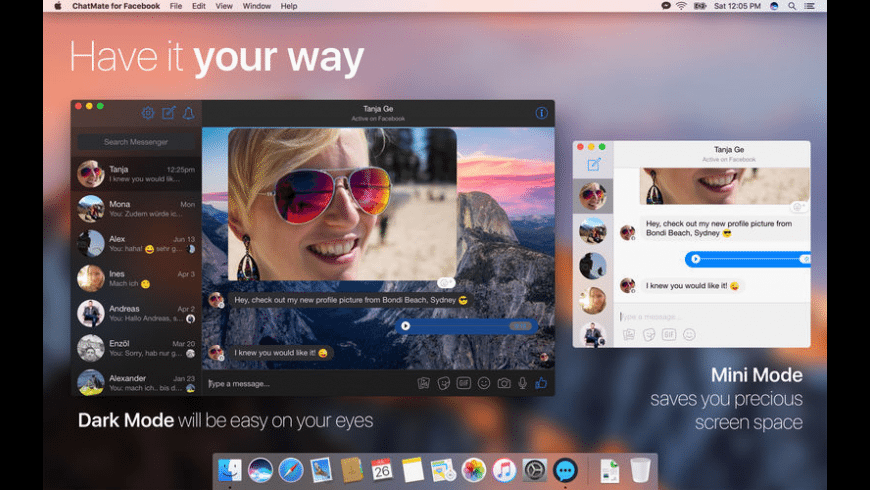This screenshot has width=870, height=490.
Task: Play voice message in Mini Mode window
Action: [695, 259]
